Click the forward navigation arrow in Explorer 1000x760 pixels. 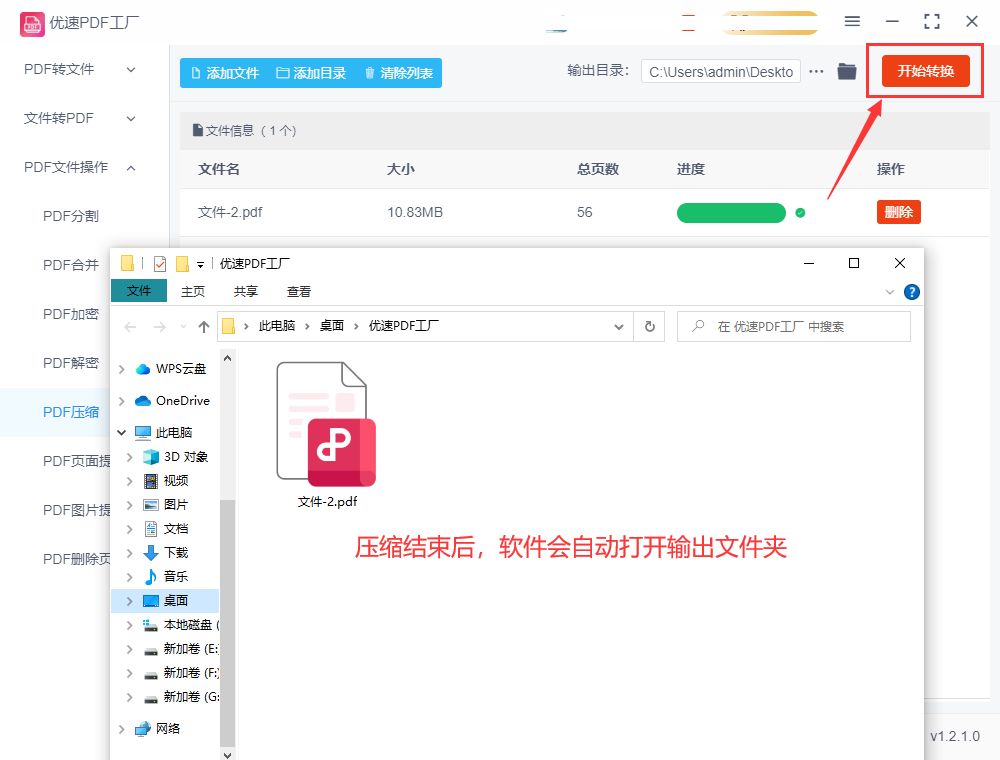coord(159,327)
